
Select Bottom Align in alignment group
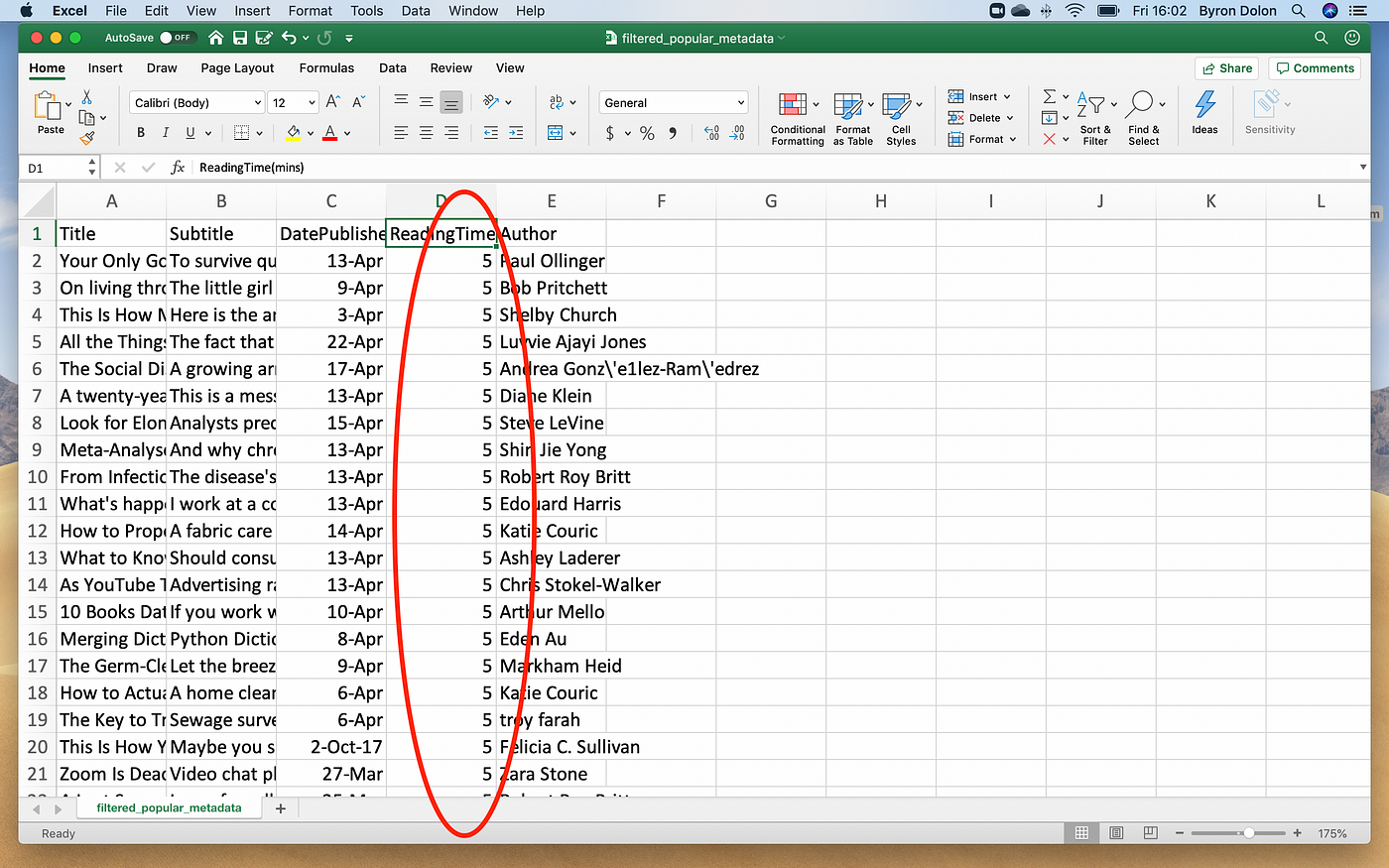click(x=451, y=102)
